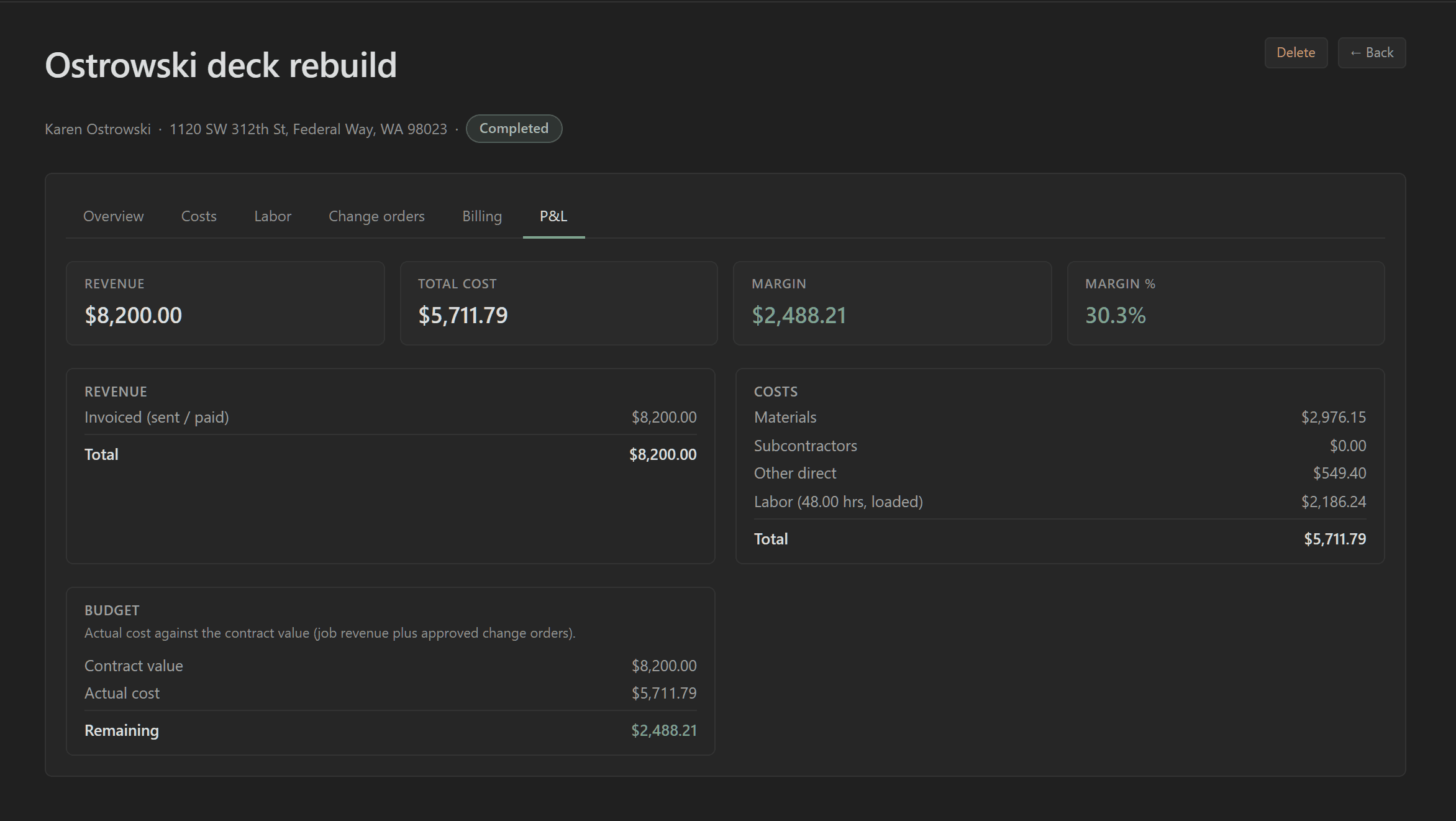This screenshot has width=1456, height=821.
Task: Click the 30.3% margin percentage
Action: click(1115, 315)
